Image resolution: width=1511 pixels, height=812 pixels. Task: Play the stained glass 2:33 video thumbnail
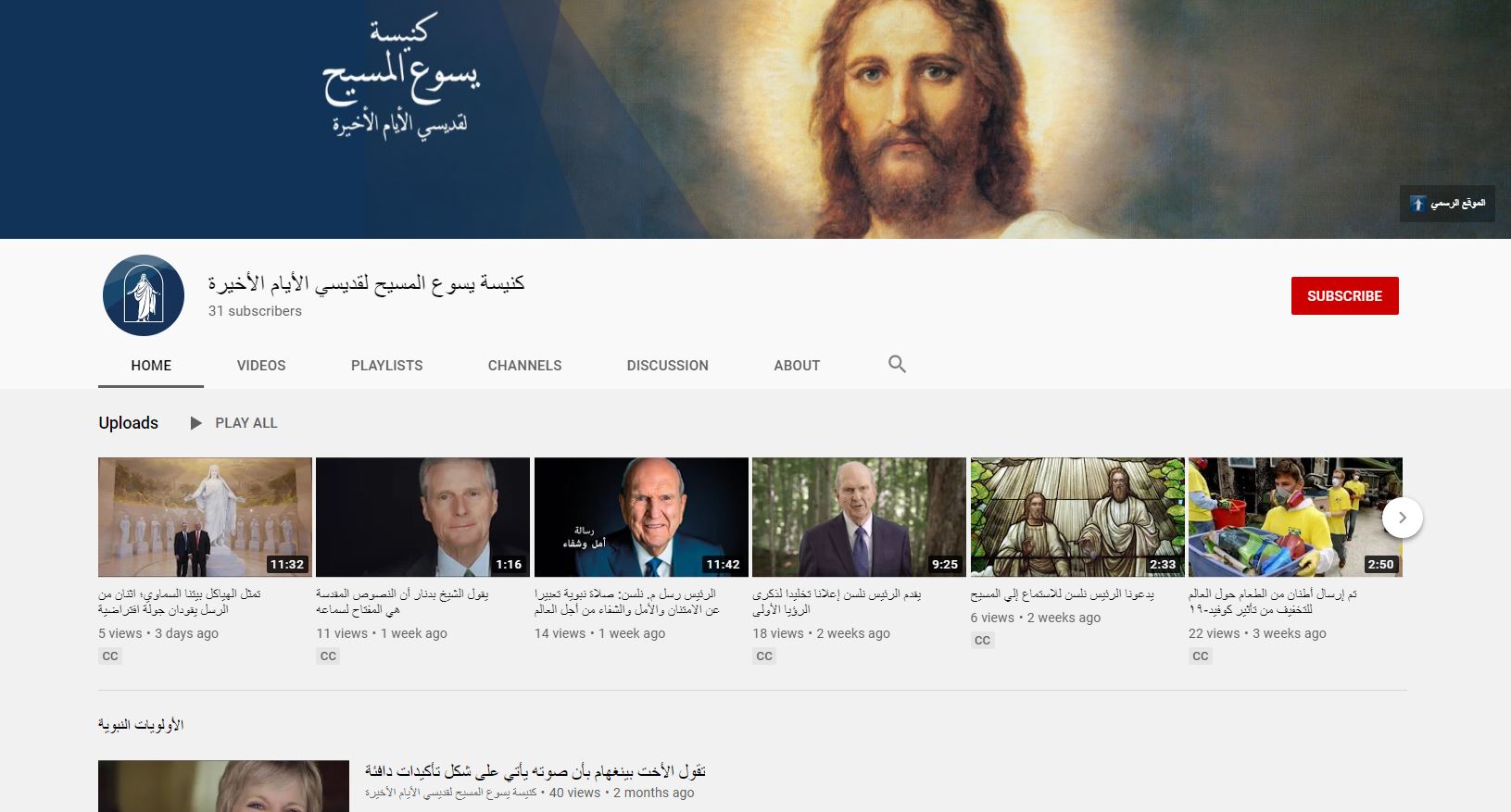coord(1077,517)
